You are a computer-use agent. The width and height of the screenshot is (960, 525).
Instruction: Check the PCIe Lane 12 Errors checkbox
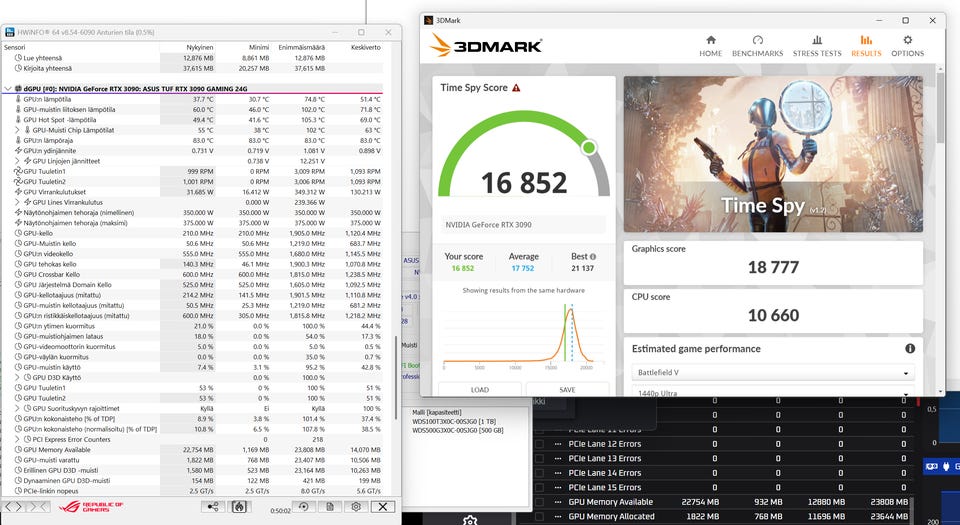(x=539, y=444)
